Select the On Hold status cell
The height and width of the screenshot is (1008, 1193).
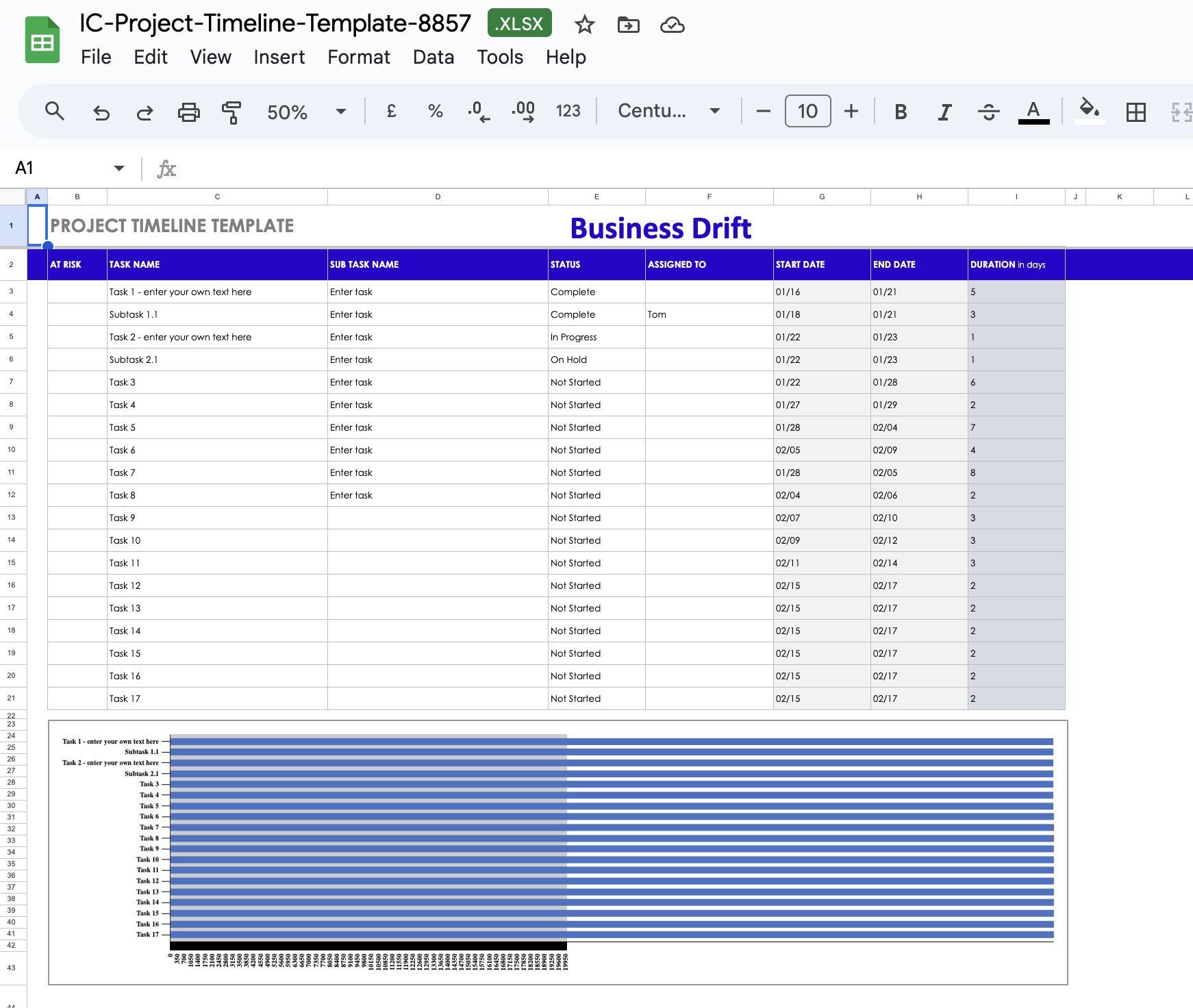[596, 360]
